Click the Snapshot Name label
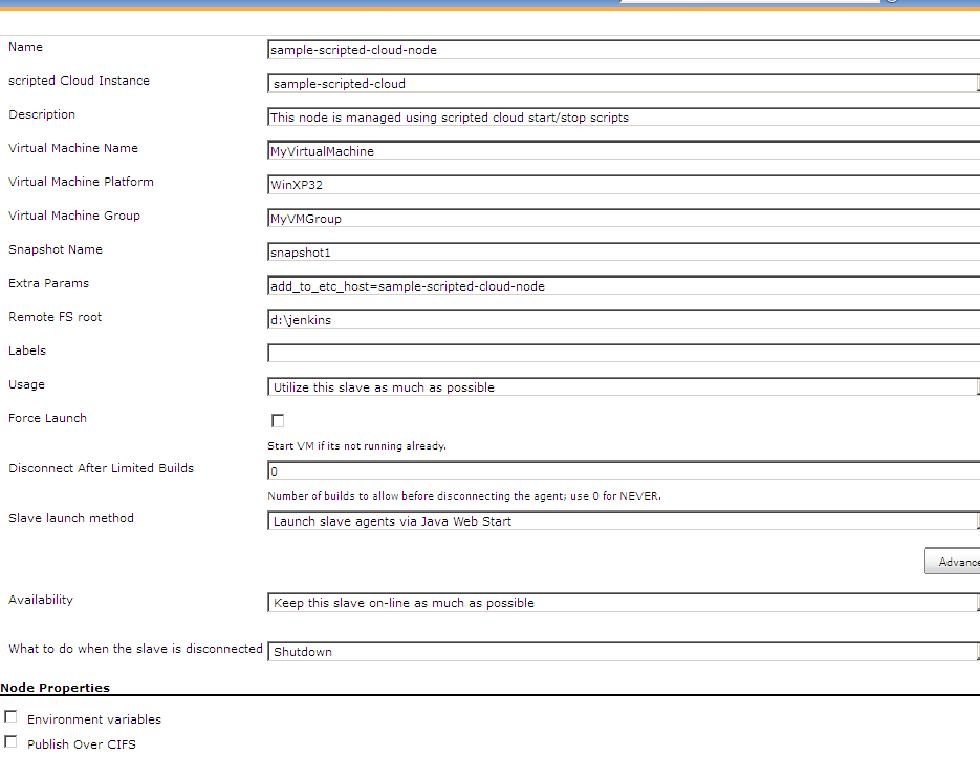The height and width of the screenshot is (763, 980). (55, 249)
